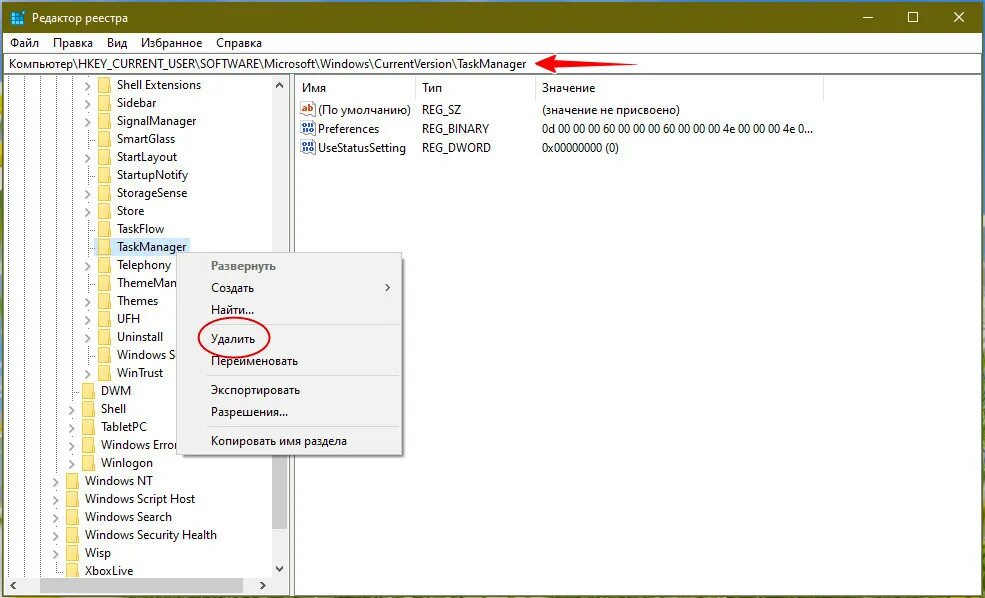
Task: Click the tree horizontal scrollbar right arrow
Action: click(x=263, y=585)
